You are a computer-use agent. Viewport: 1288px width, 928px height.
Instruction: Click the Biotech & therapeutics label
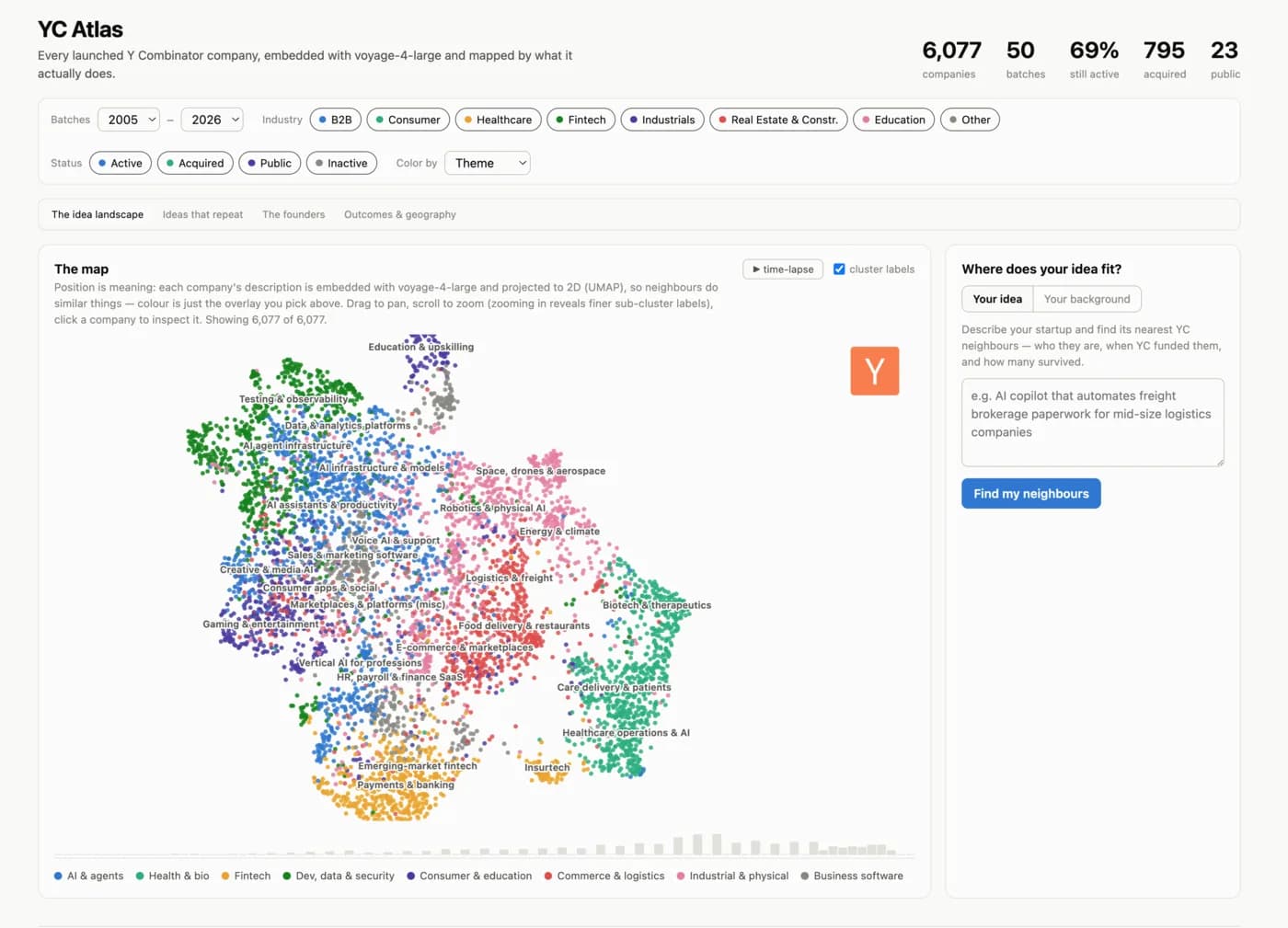point(657,605)
